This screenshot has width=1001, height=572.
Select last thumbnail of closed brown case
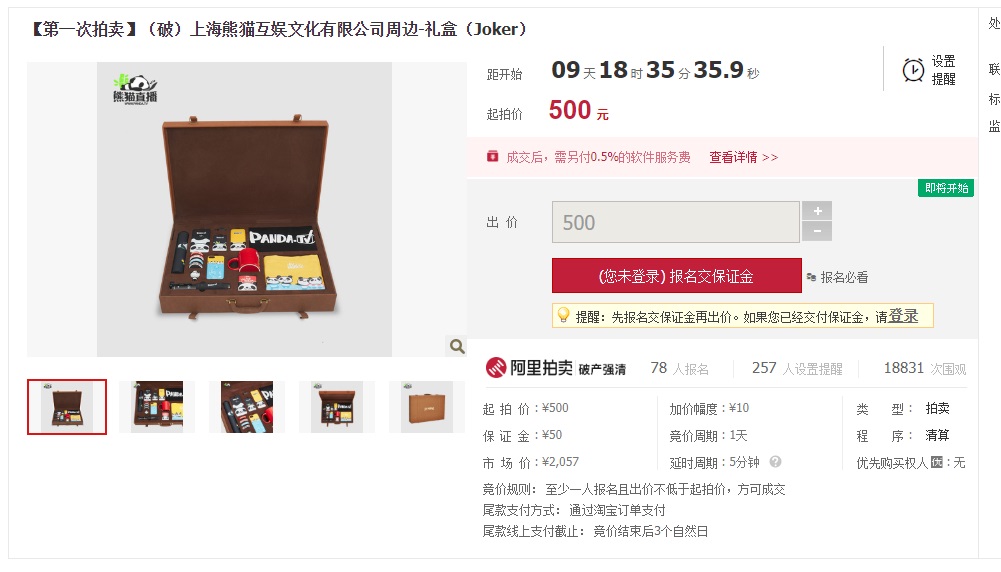[427, 407]
